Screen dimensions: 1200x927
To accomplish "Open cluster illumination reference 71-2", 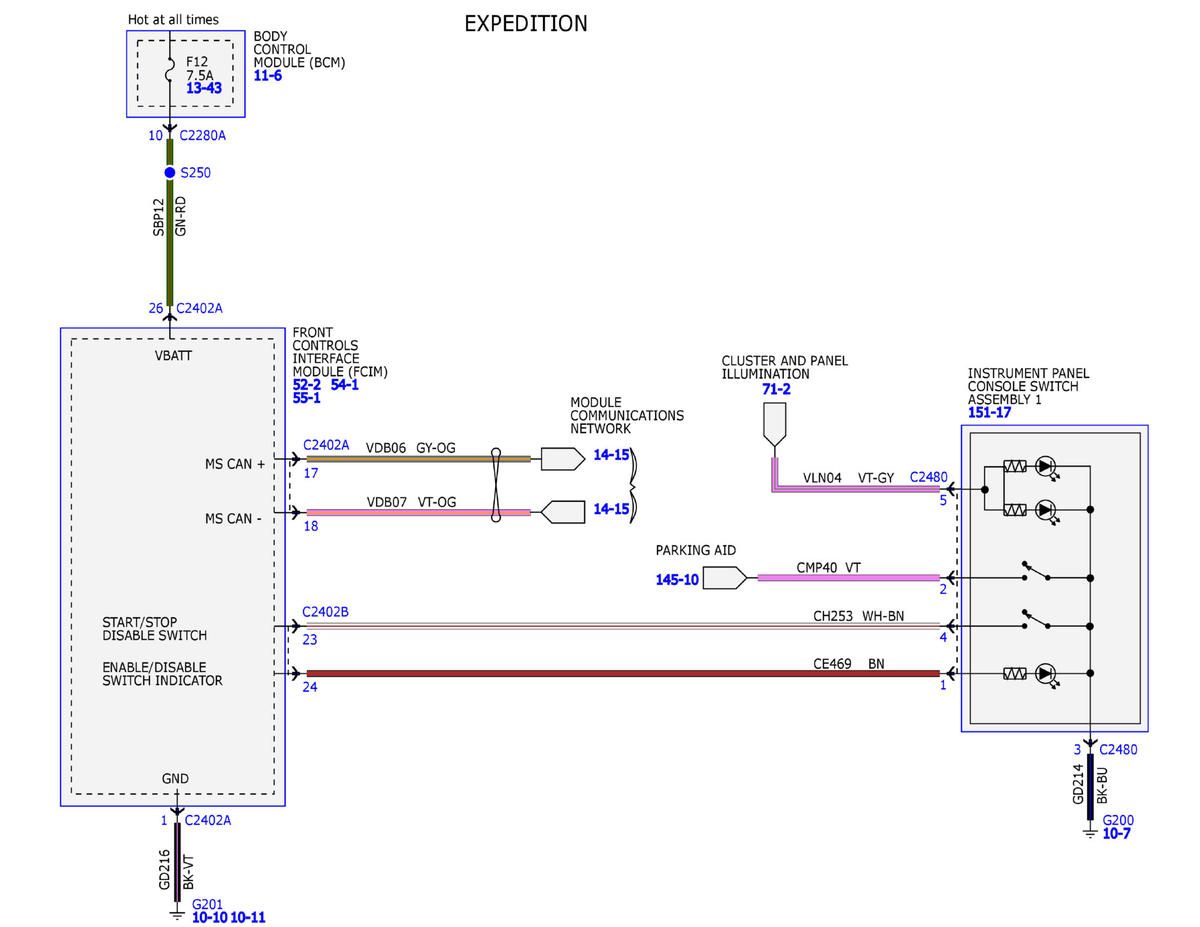I will tap(776, 388).
